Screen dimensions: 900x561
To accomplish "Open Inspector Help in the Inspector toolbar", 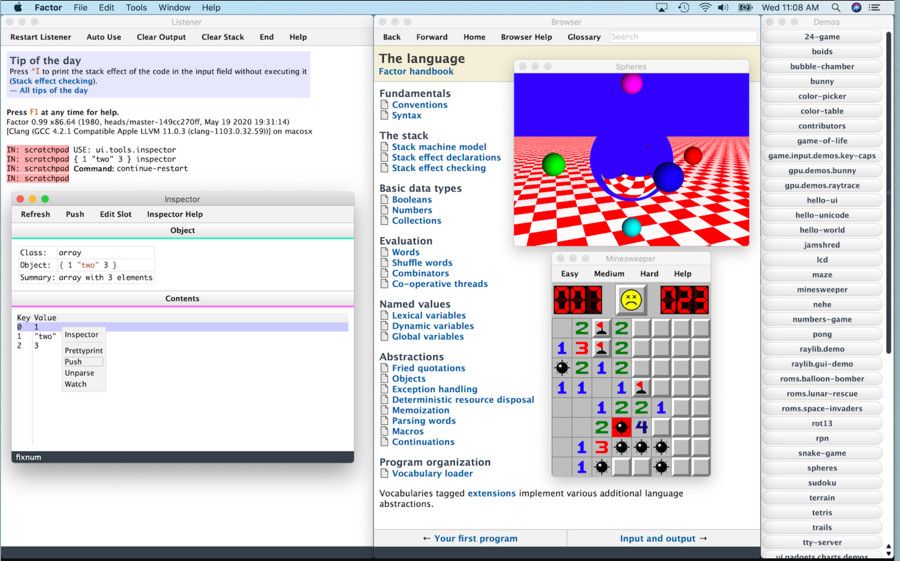I will point(175,214).
